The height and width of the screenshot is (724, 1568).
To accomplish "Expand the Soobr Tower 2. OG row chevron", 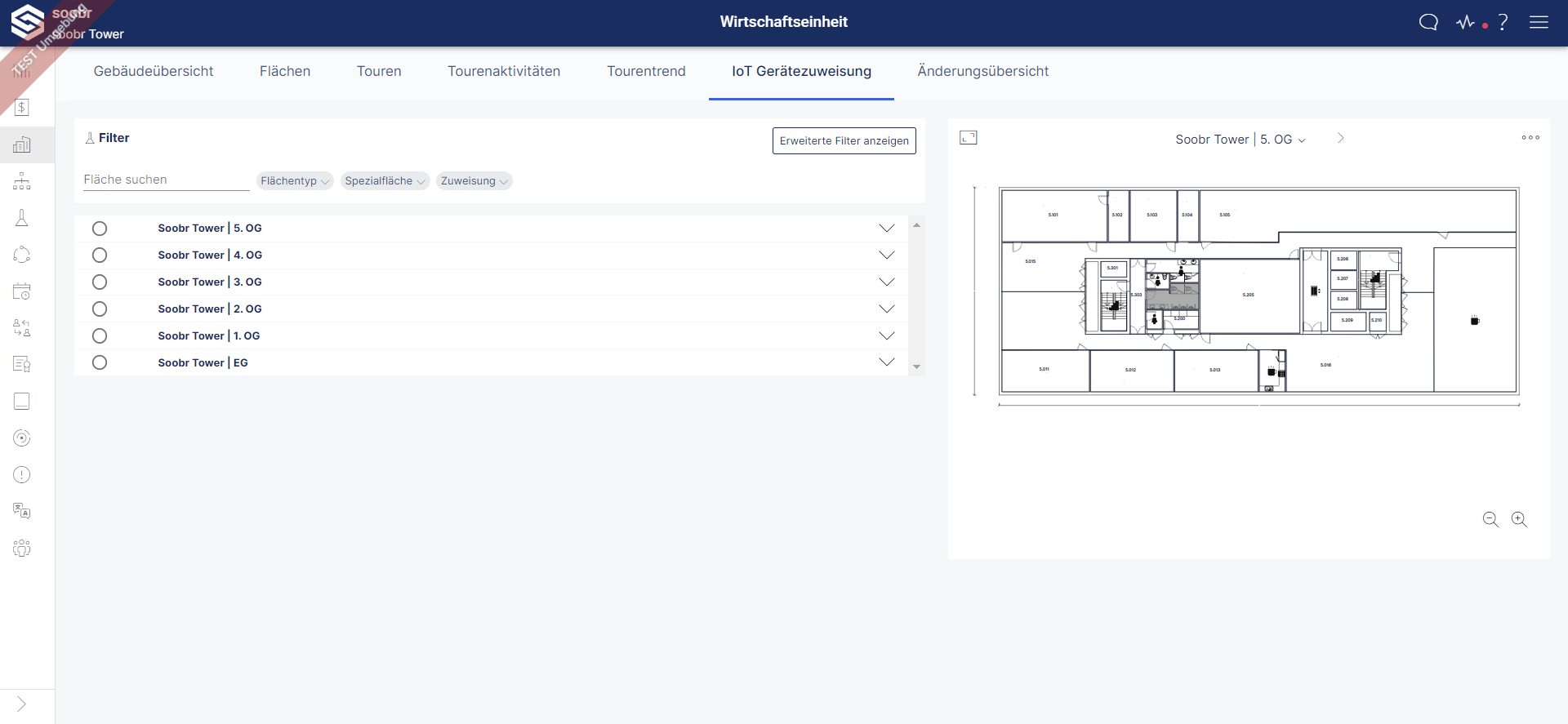I will 887,309.
